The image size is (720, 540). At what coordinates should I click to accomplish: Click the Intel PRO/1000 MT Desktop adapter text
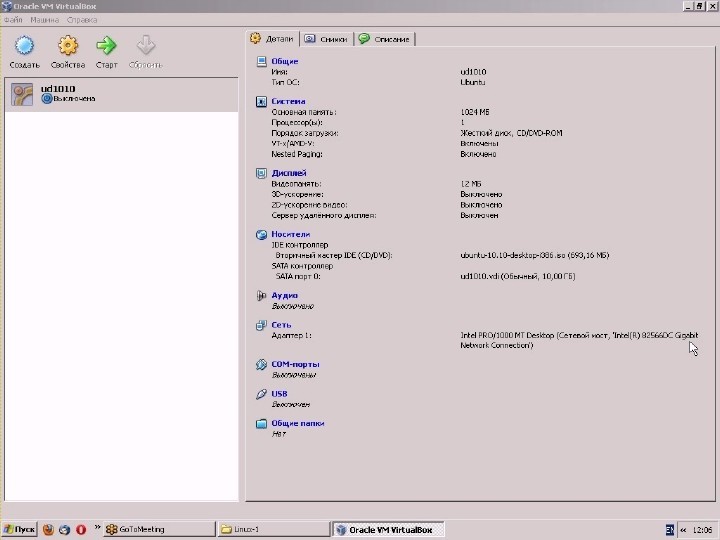[579, 340]
